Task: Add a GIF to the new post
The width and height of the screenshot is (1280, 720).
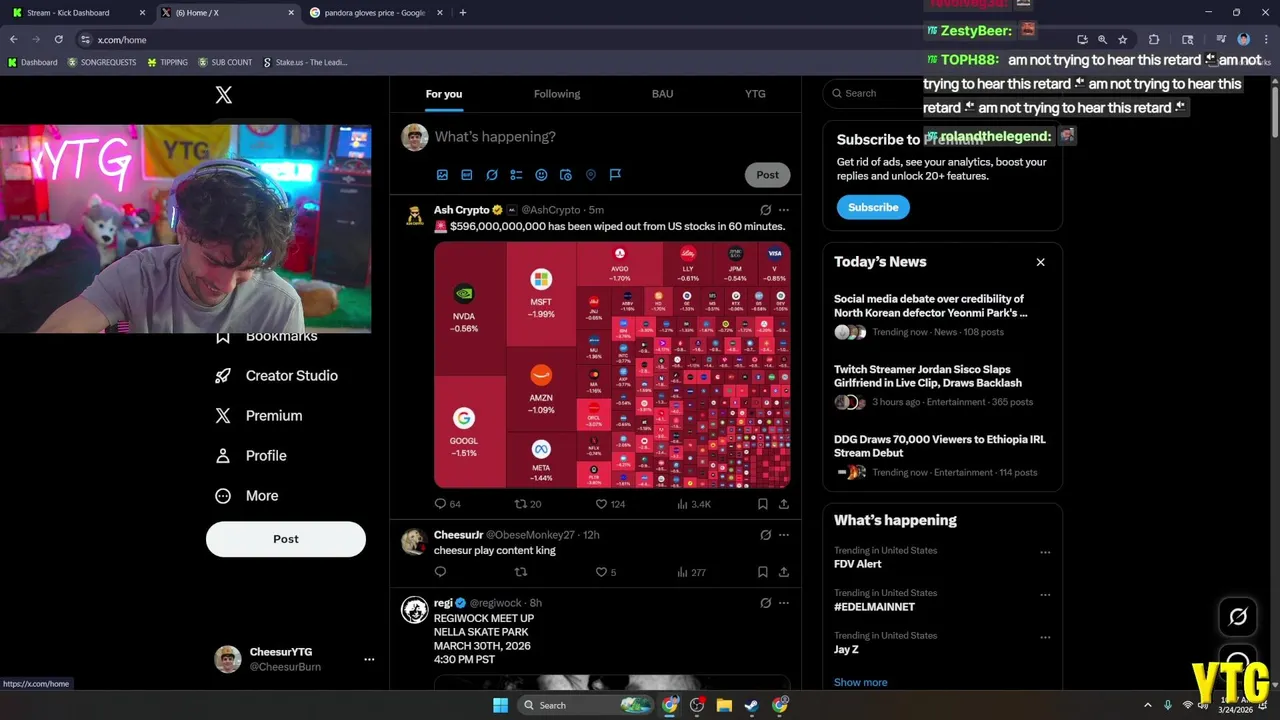Action: [x=467, y=175]
